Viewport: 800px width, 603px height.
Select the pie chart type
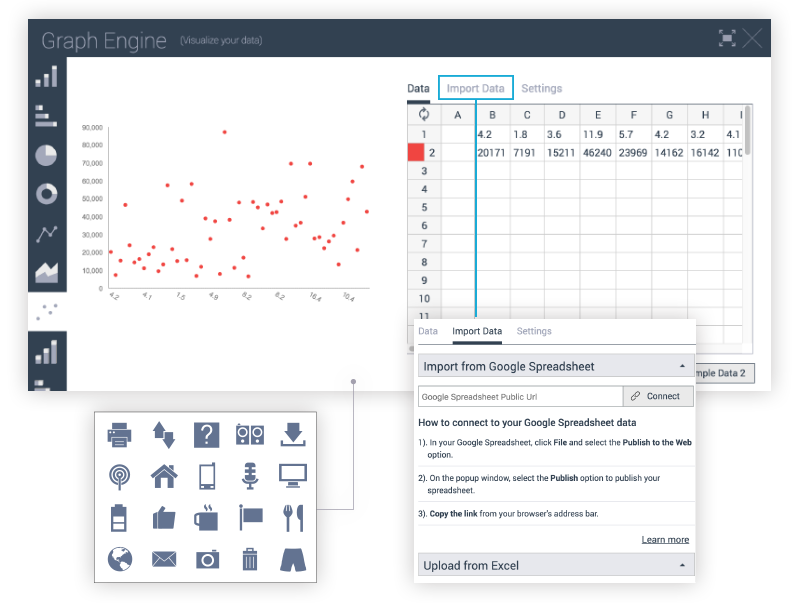point(47,154)
